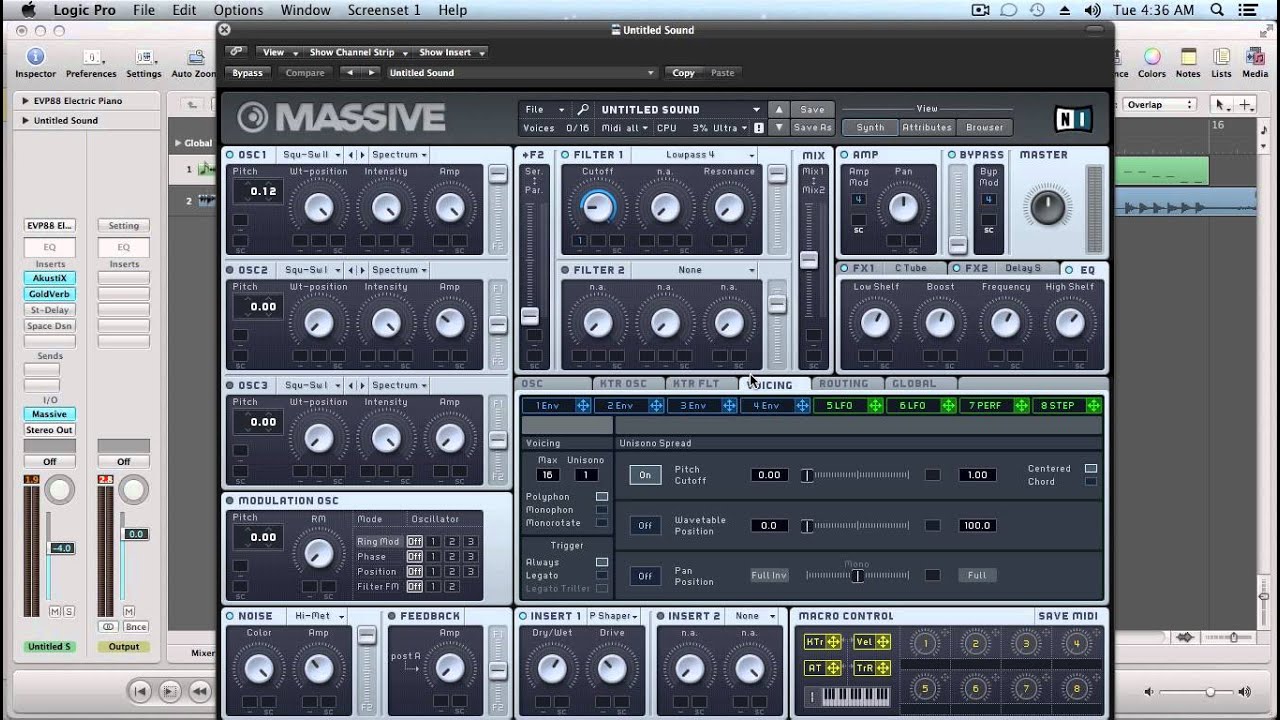The width and height of the screenshot is (1280, 720).
Task: Switch to Attributes view button
Action: coord(927,128)
